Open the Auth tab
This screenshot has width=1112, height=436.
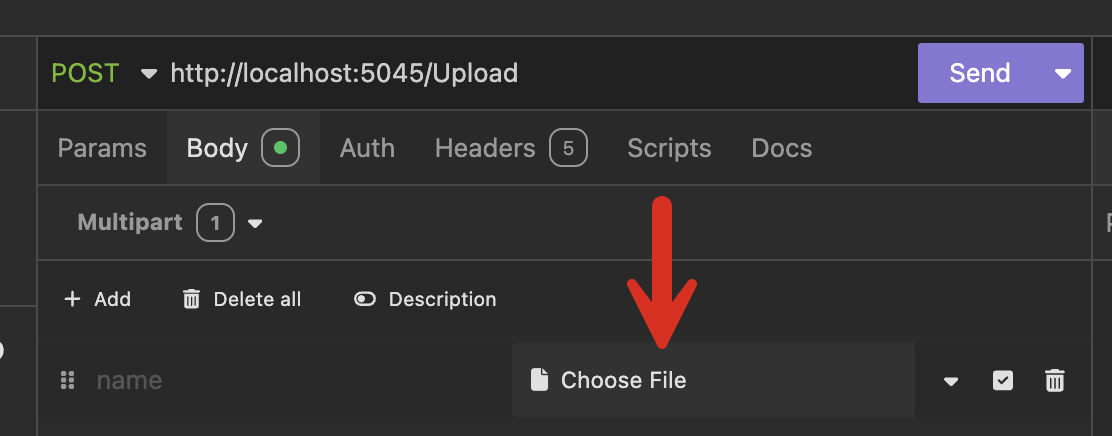367,148
